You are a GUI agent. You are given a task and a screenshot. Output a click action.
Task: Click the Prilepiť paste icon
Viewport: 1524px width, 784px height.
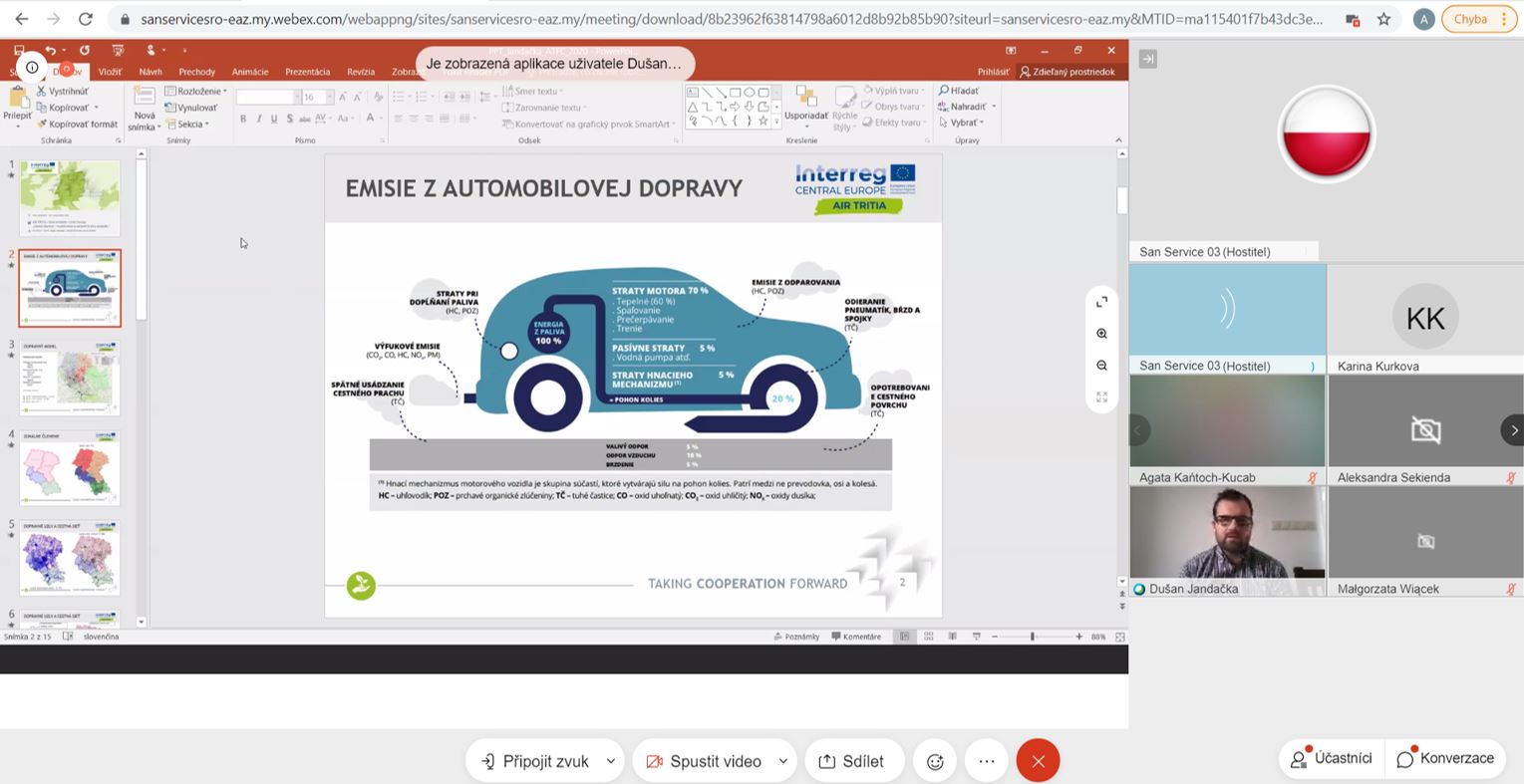pos(17,99)
